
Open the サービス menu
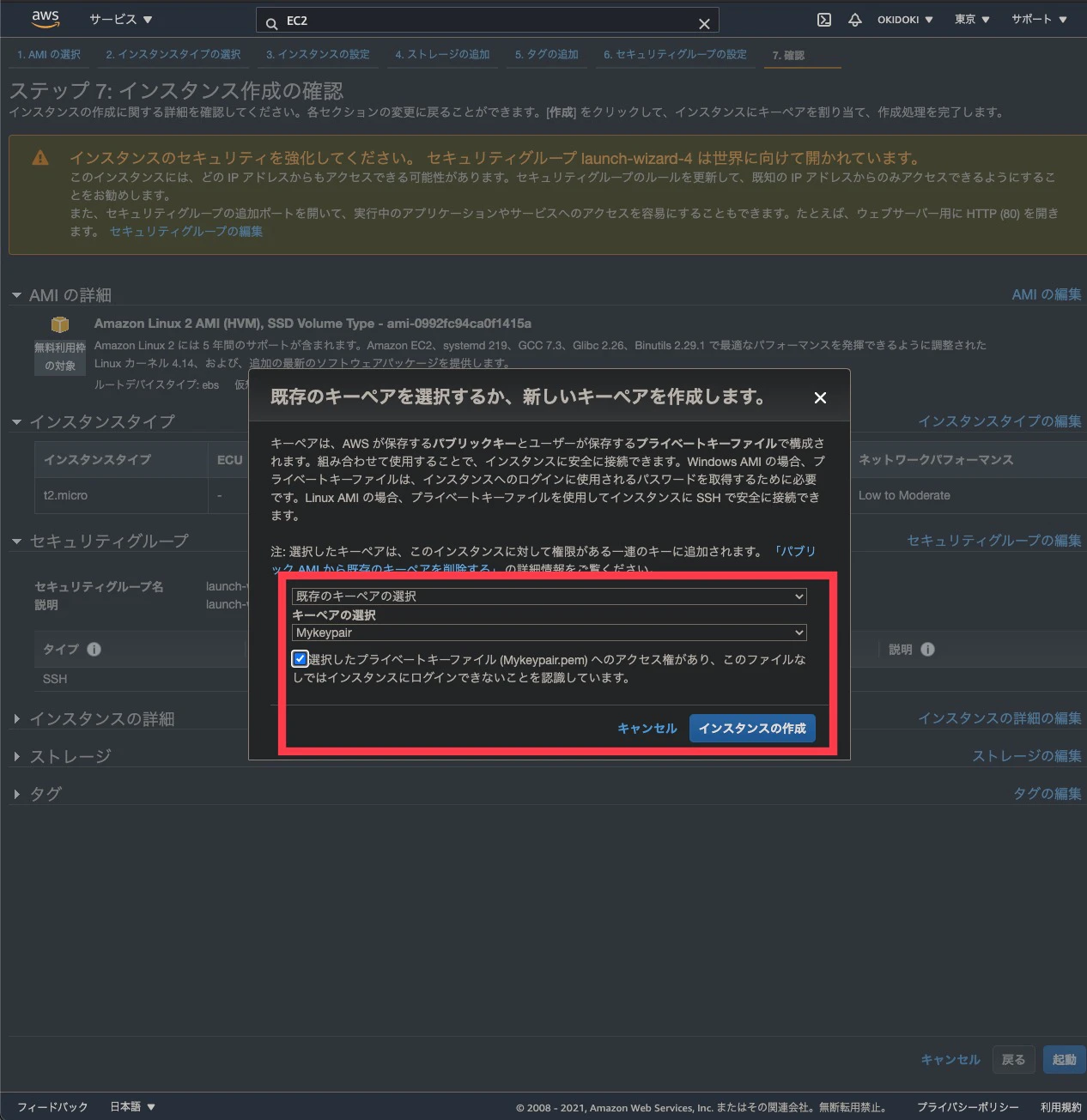point(121,19)
